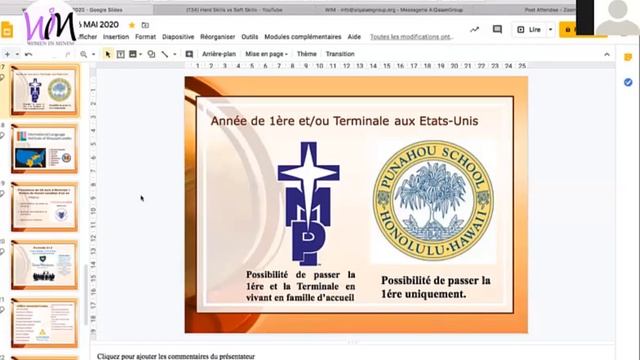Select the text box tool
The width and height of the screenshot is (640, 360).
[x=120, y=54]
